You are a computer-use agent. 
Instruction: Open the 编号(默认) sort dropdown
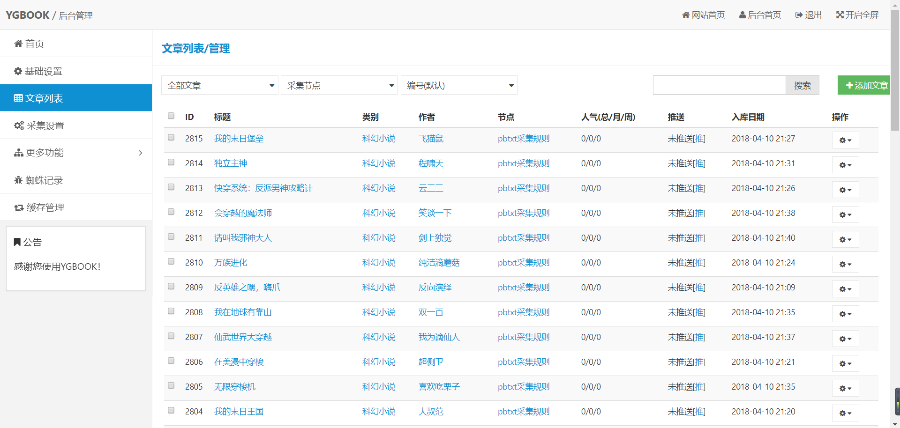click(459, 85)
